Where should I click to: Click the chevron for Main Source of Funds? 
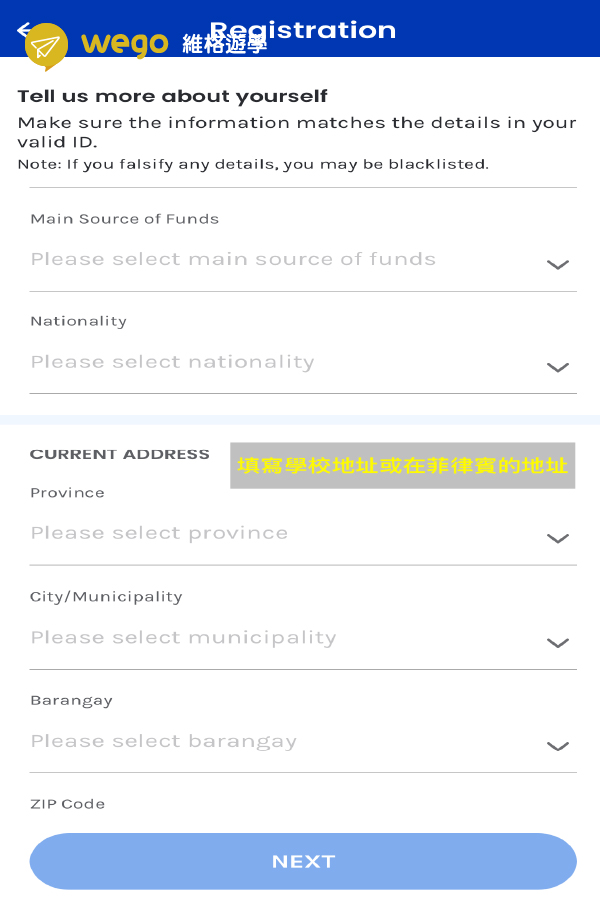pyautogui.click(x=557, y=265)
